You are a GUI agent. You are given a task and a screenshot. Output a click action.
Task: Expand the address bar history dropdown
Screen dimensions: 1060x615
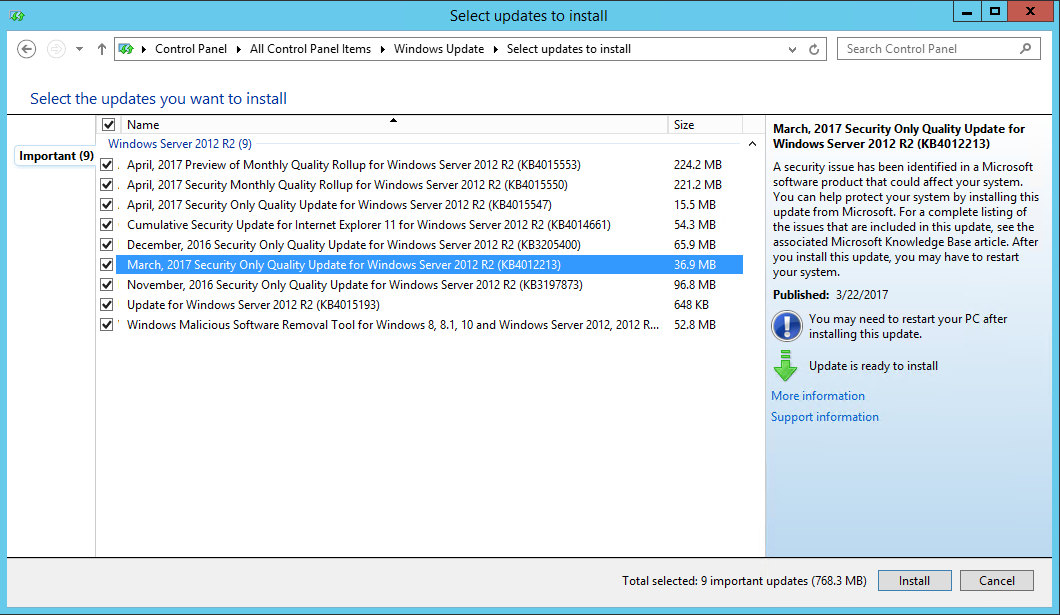(792, 49)
